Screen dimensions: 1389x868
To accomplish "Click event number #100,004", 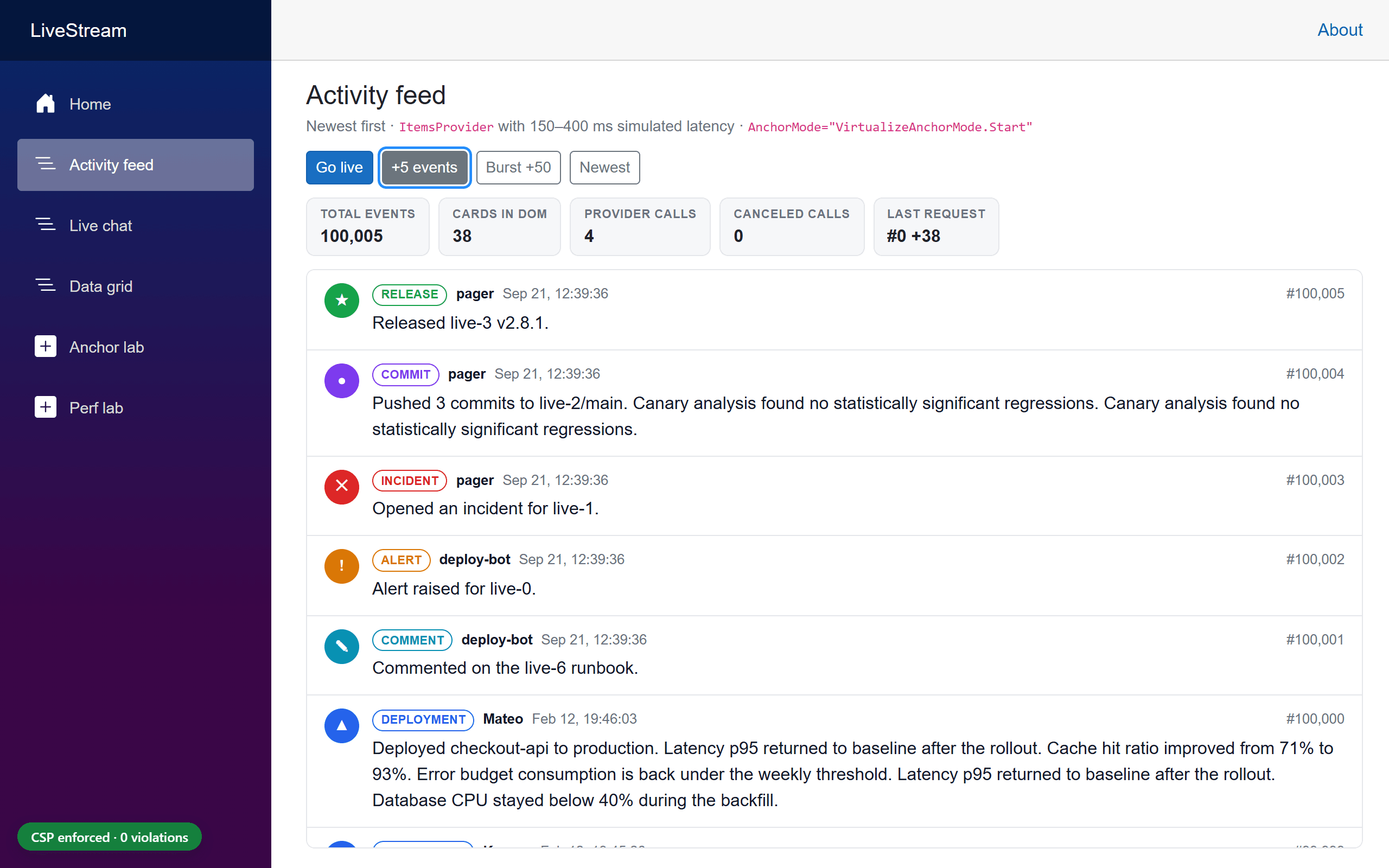I will click(x=1315, y=374).
